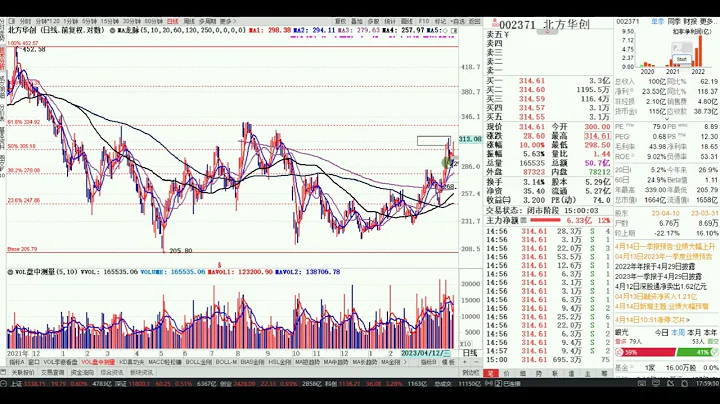720x404 pixels.
Task: Select the 模板 template tab
Action: tap(448, 362)
